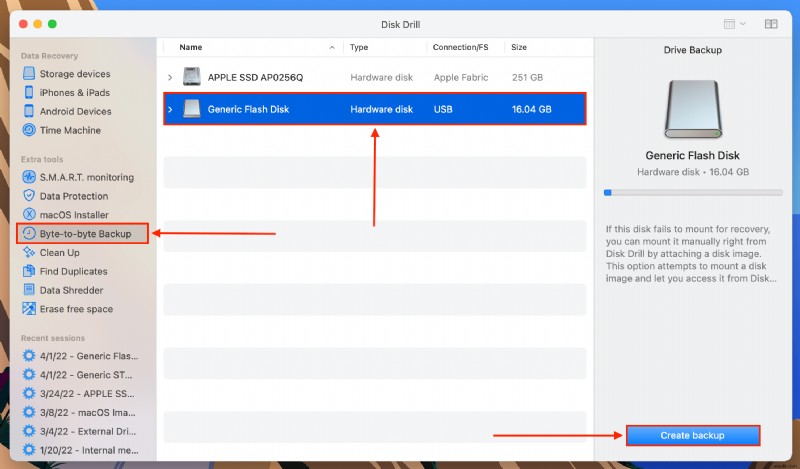The image size is (800, 469).
Task: Open the 4/1/22 - Generic Flas... session
Action: 89,356
